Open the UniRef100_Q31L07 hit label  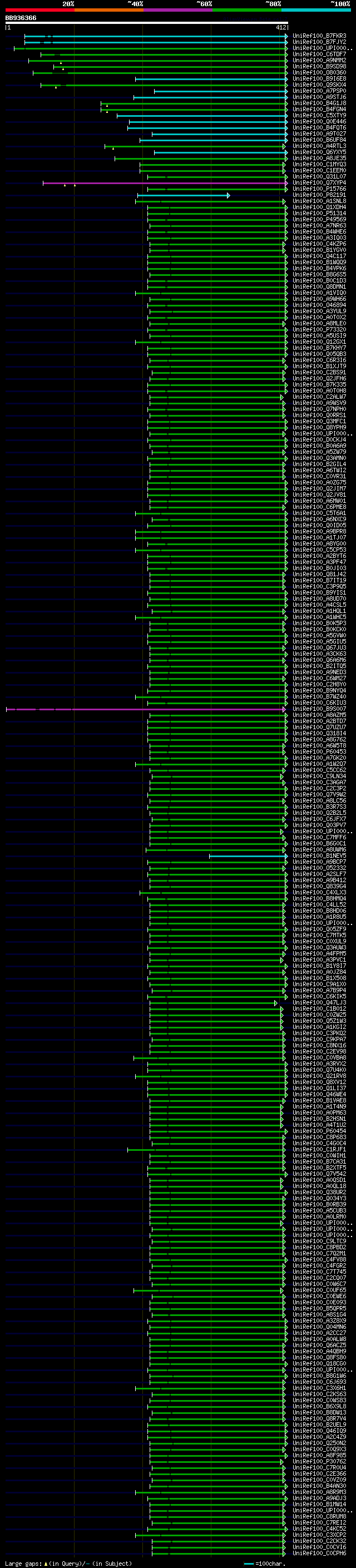point(319,176)
